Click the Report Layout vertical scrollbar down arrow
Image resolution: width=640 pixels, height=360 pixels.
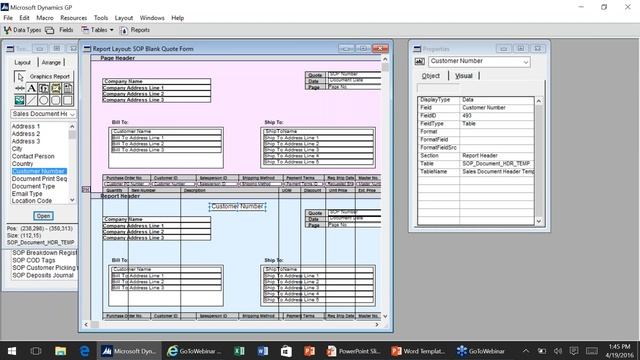(385, 316)
